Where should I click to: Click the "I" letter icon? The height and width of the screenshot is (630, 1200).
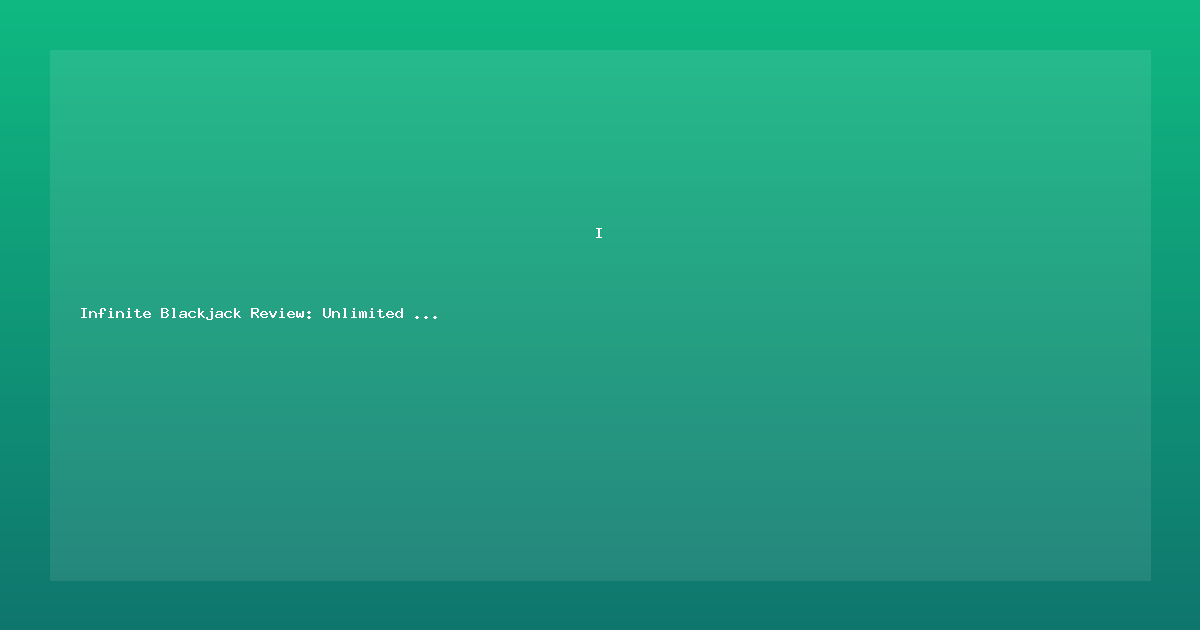pos(599,233)
